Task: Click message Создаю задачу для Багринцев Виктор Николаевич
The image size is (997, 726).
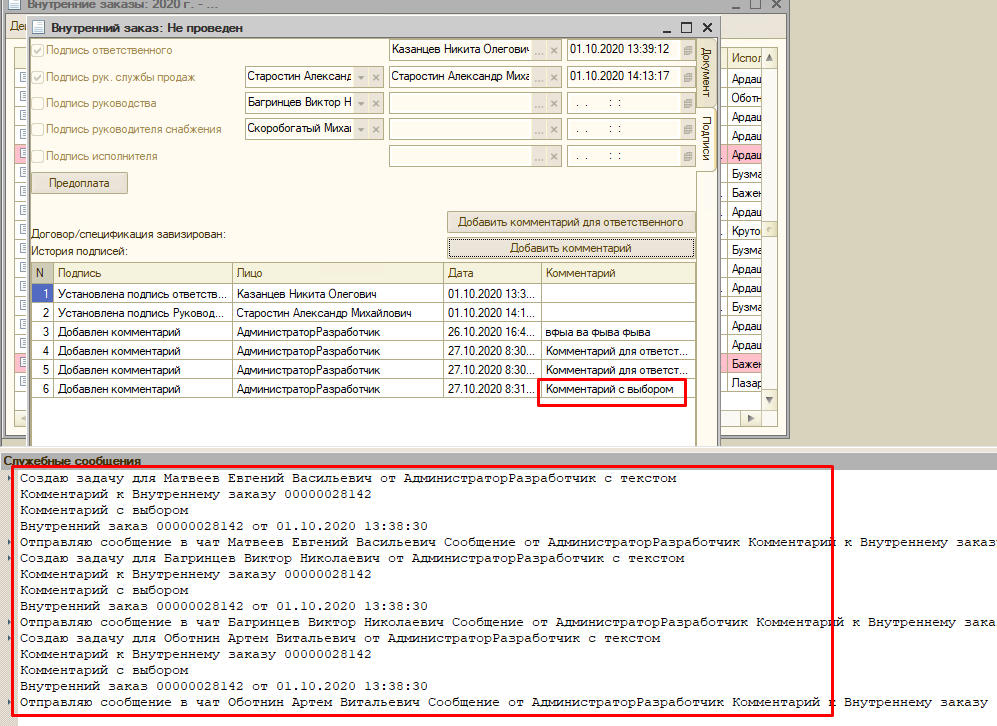Action: pos(352,558)
